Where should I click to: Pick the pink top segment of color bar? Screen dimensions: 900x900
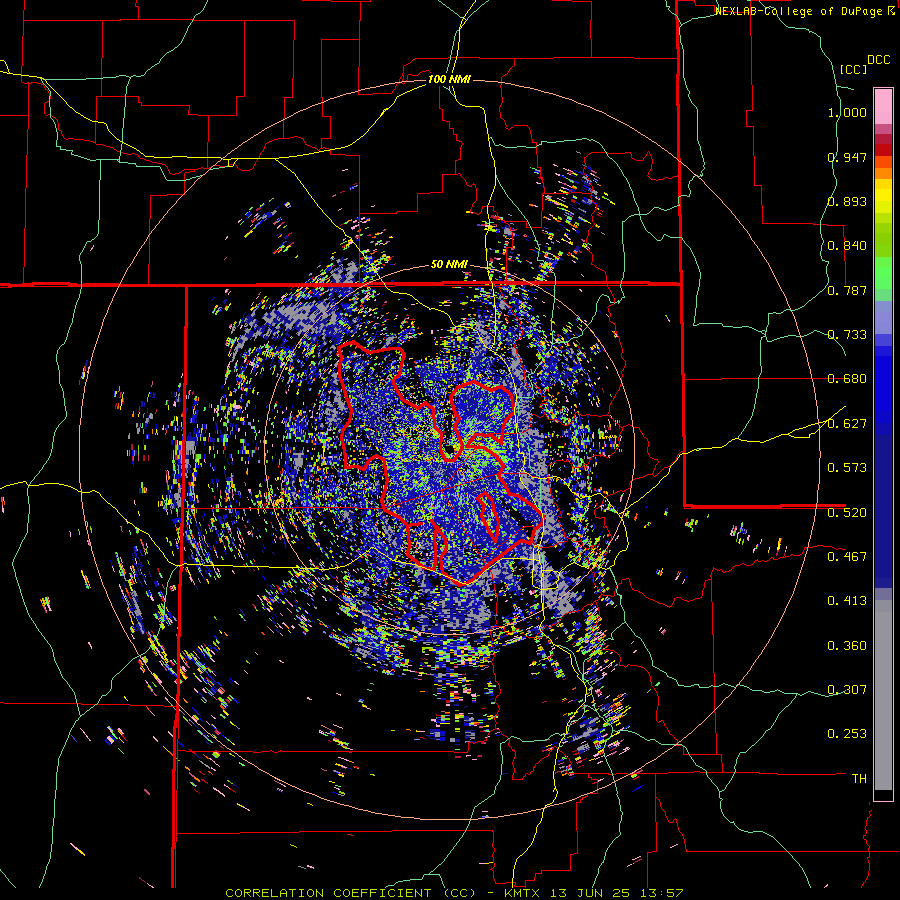[x=883, y=106]
